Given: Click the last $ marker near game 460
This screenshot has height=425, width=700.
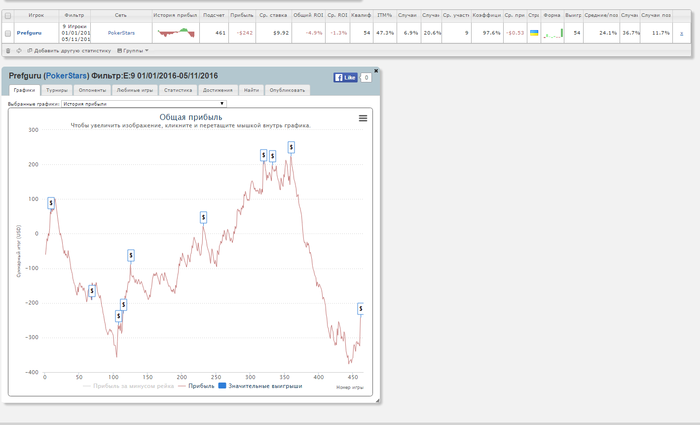Looking at the screenshot, I should 361,308.
